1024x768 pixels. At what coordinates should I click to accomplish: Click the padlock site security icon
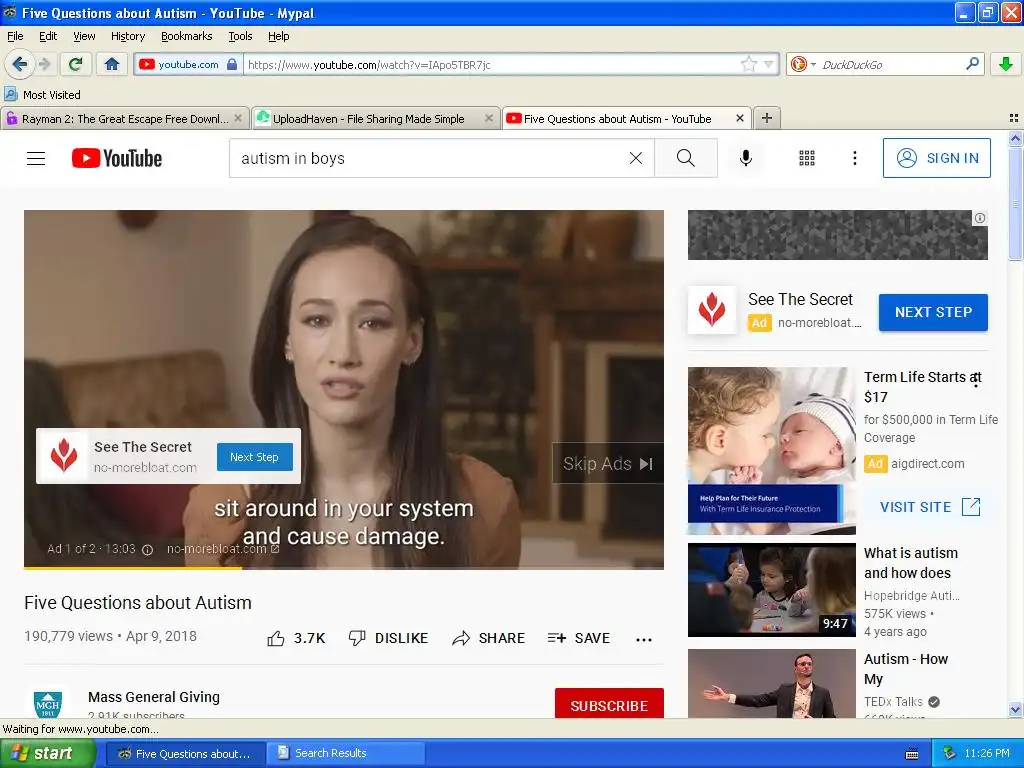[232, 64]
